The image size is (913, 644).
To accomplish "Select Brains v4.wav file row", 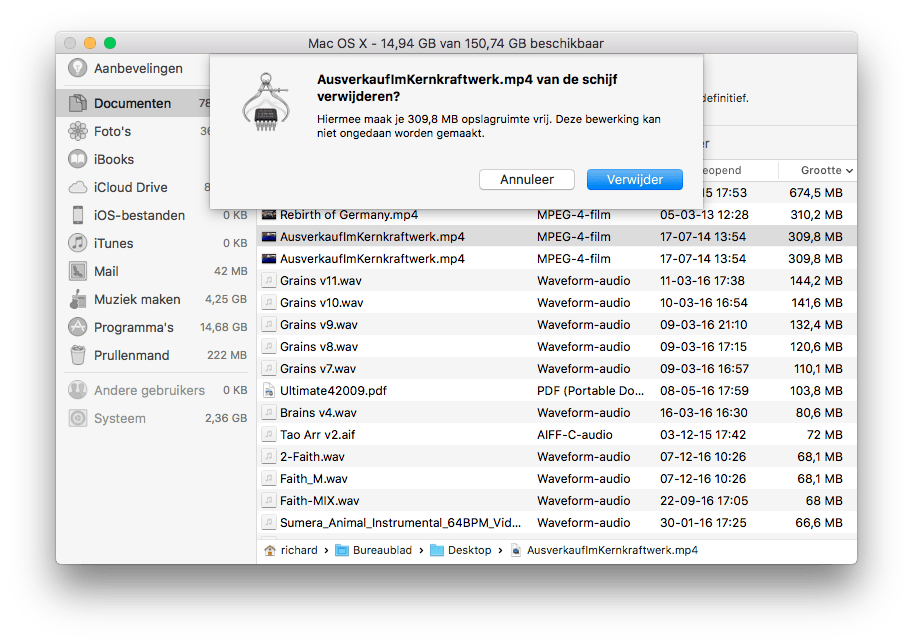I will pyautogui.click(x=557, y=412).
